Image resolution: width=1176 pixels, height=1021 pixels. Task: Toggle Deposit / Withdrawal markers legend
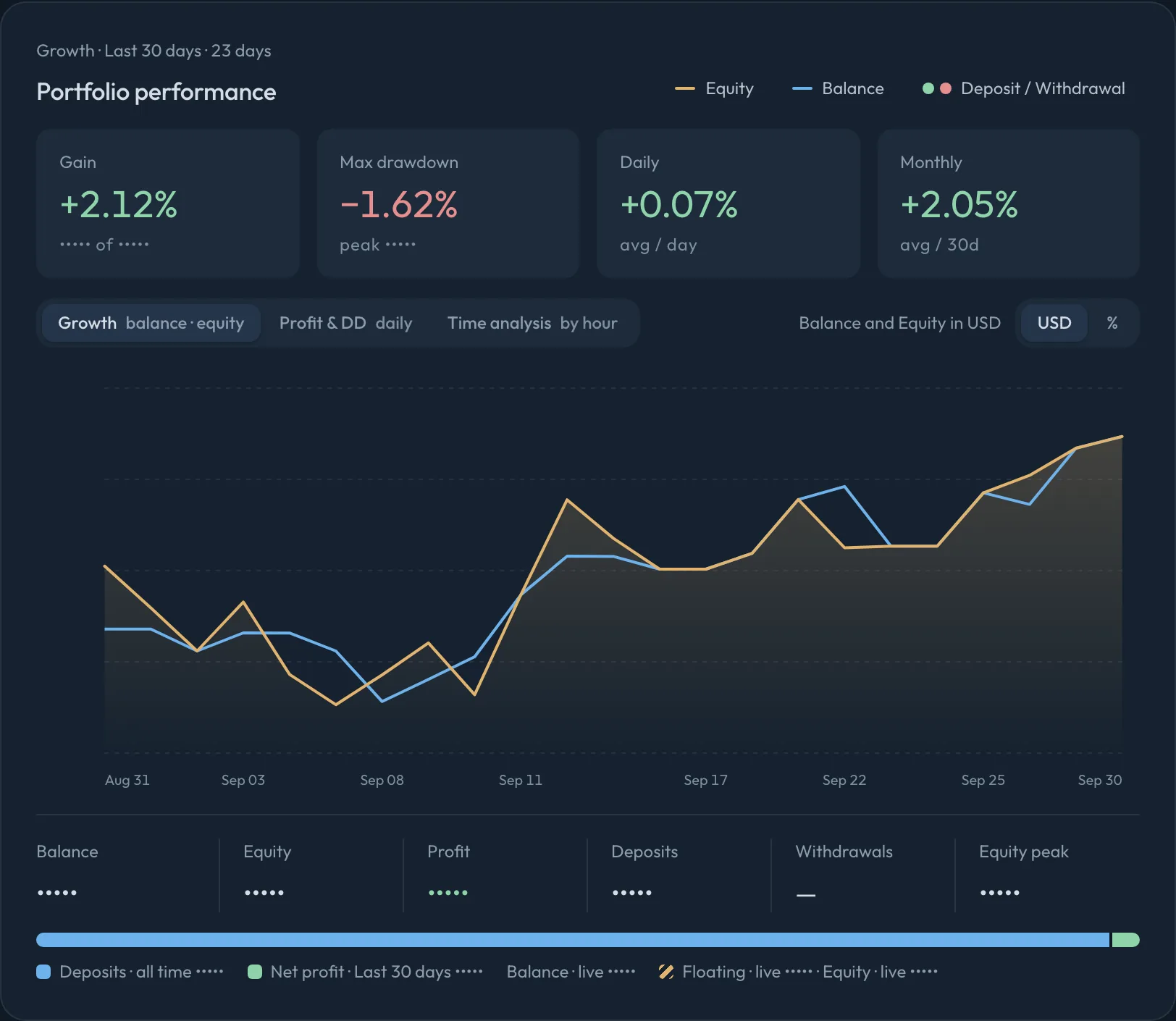click(1023, 88)
